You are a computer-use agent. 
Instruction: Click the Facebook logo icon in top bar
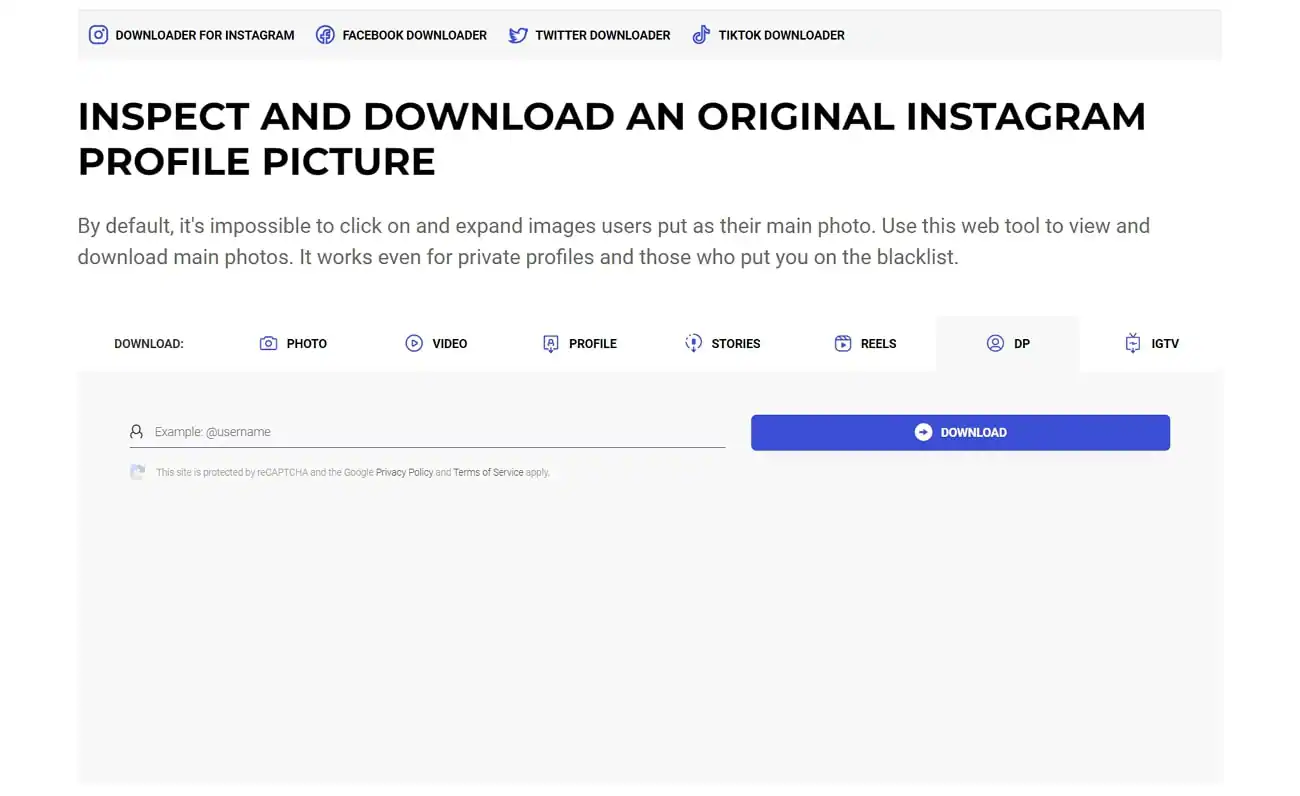(325, 35)
